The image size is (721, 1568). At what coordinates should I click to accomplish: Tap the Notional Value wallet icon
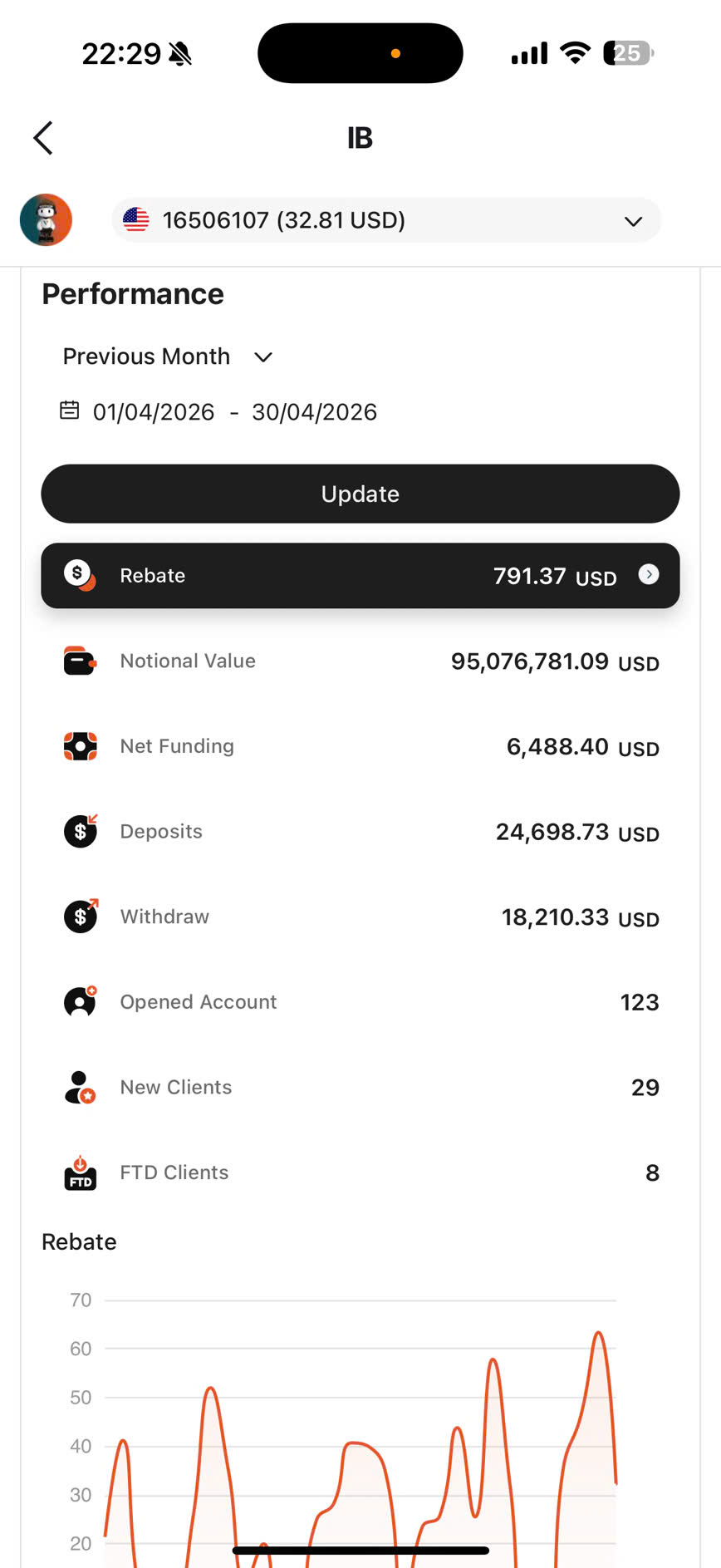coord(80,661)
